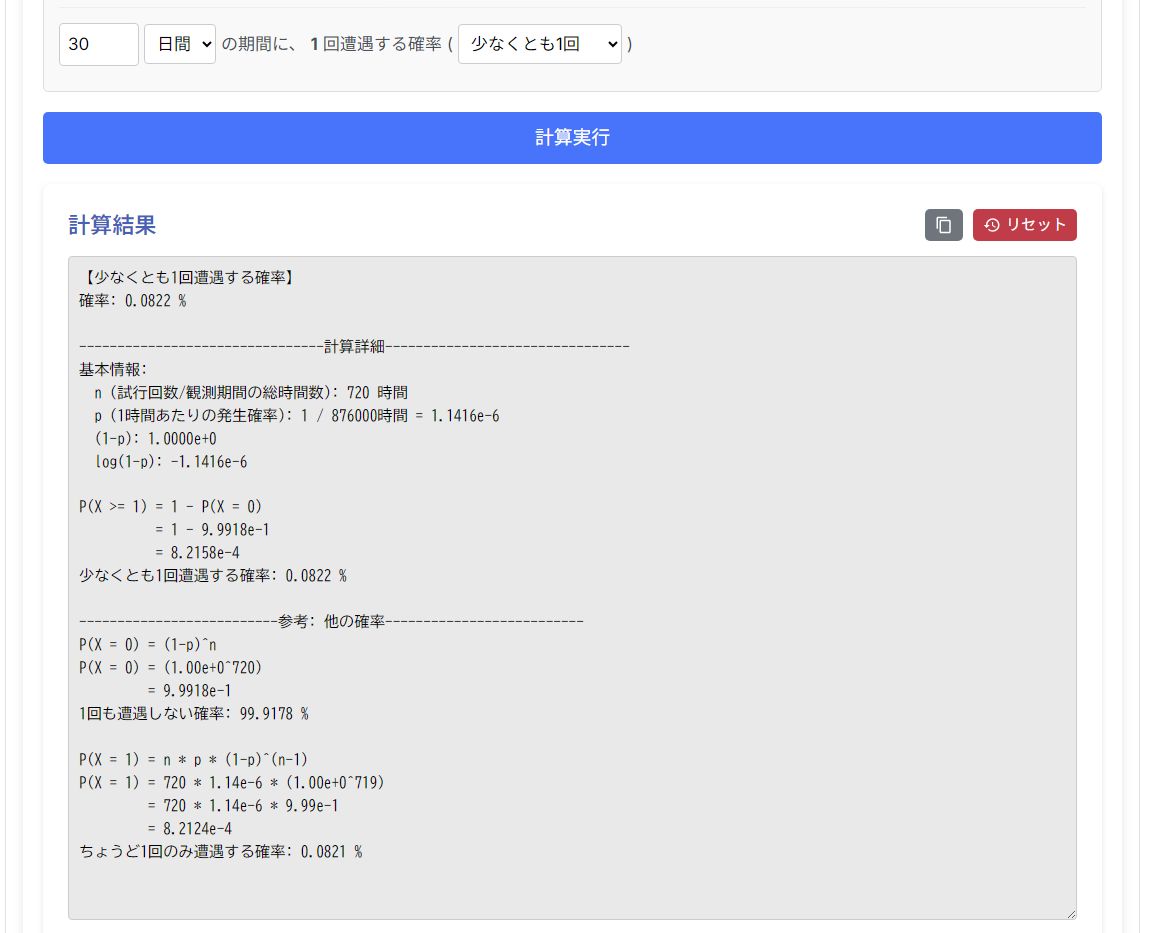Click the 基本情報: line in results

pos(113,369)
